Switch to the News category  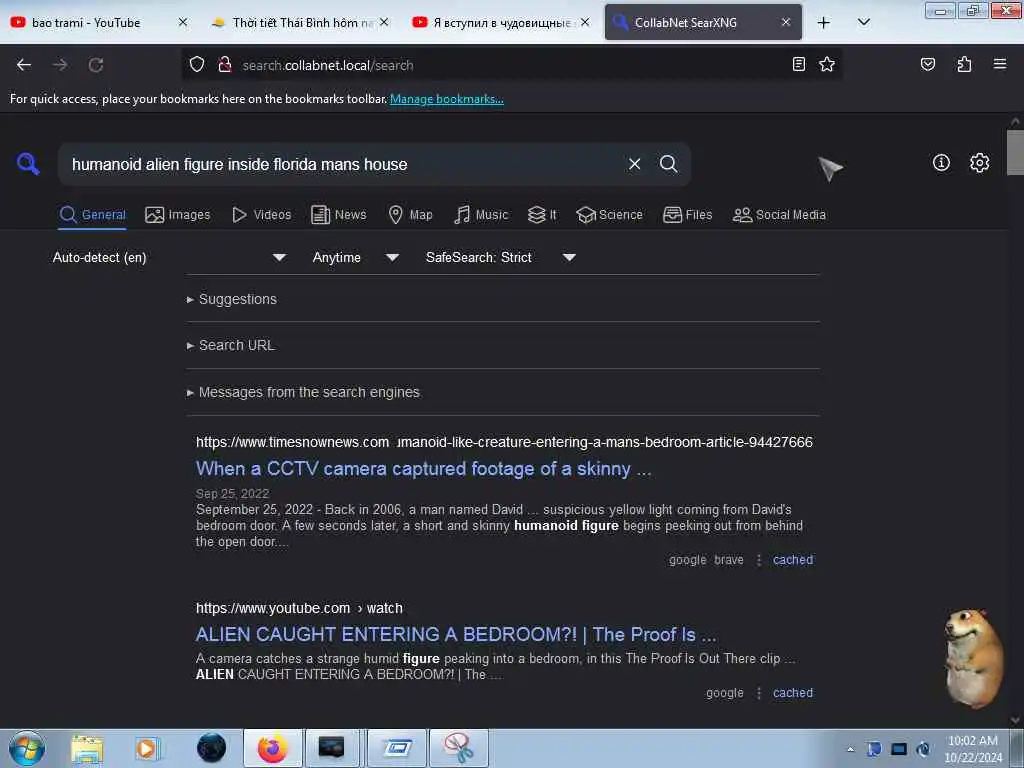pos(338,215)
